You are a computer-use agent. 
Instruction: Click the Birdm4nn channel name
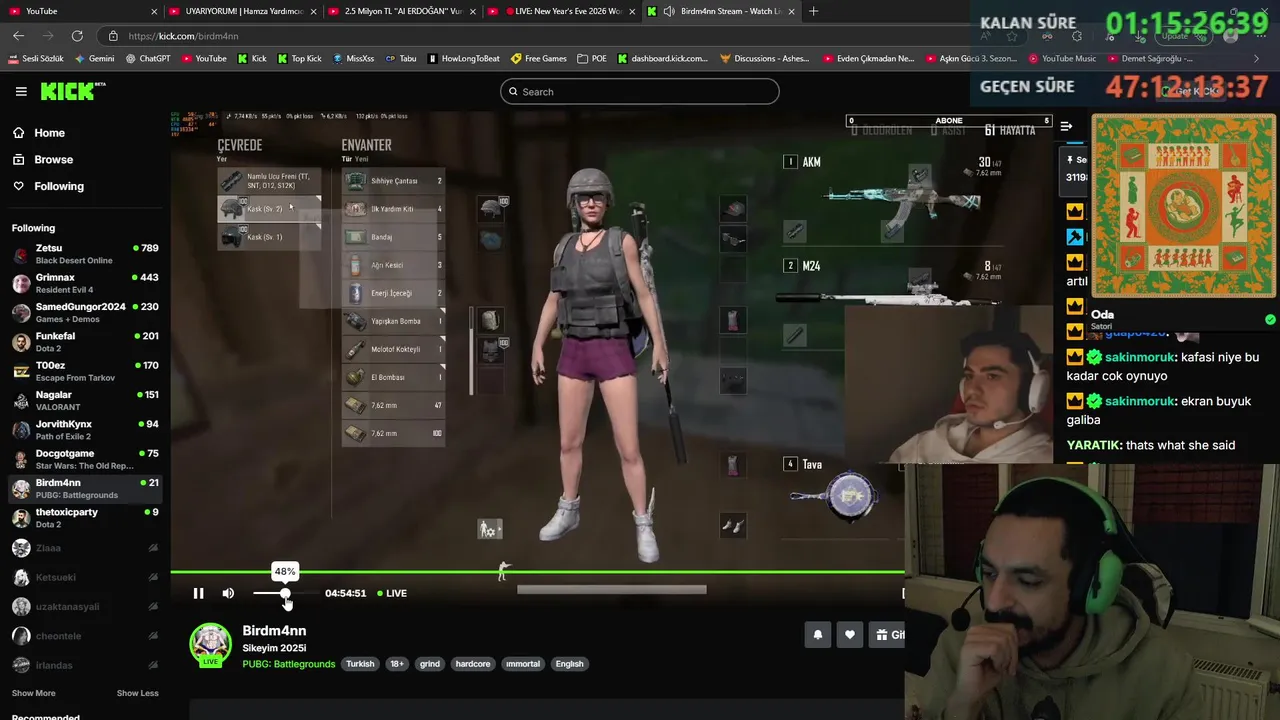pyautogui.click(x=274, y=631)
